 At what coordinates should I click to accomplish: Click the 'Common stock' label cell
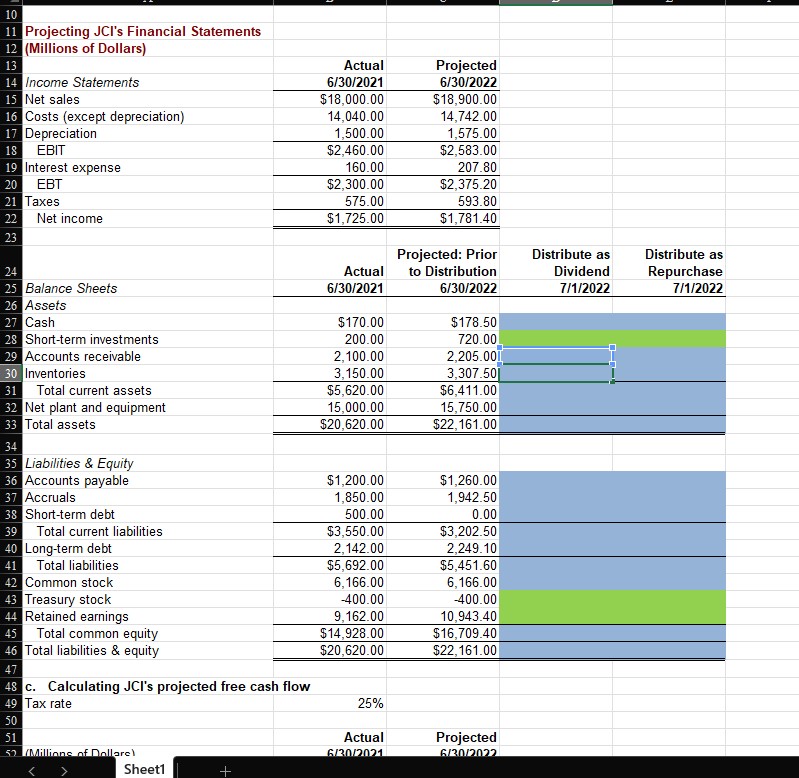[x=69, y=582]
